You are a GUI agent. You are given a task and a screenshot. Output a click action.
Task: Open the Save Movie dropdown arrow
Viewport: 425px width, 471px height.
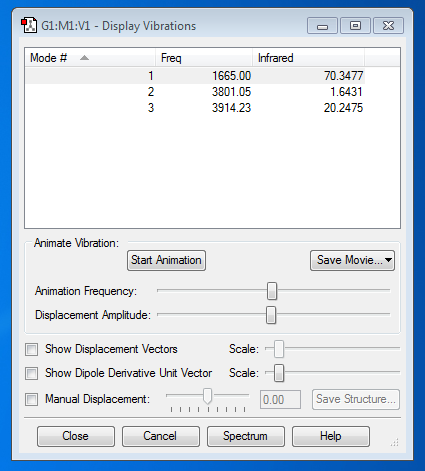click(x=388, y=260)
